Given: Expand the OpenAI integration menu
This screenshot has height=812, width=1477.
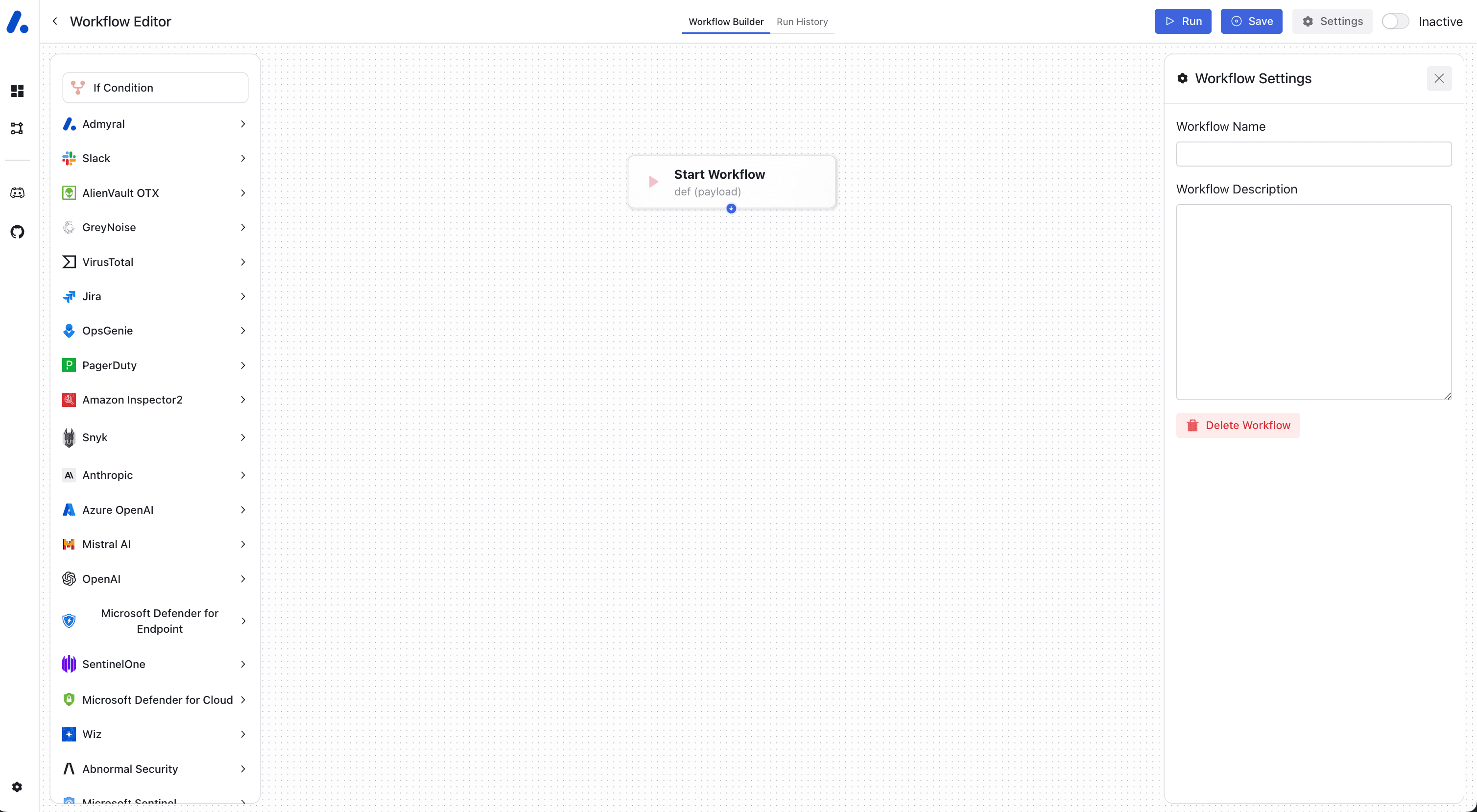Looking at the screenshot, I should [243, 578].
